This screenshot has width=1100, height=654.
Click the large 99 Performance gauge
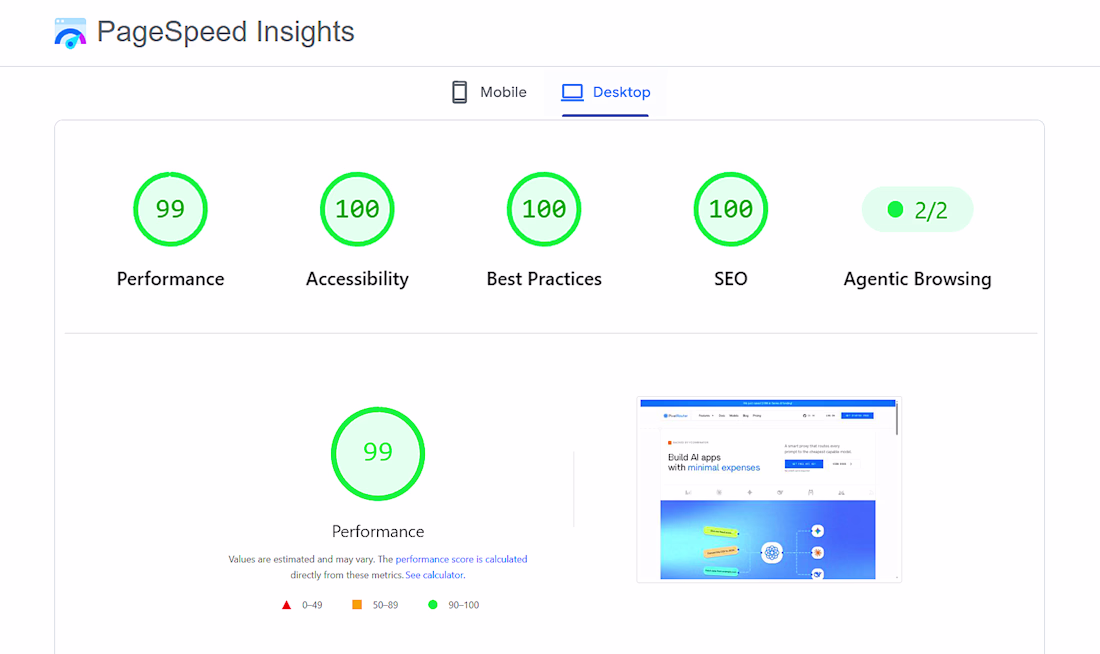tap(378, 453)
